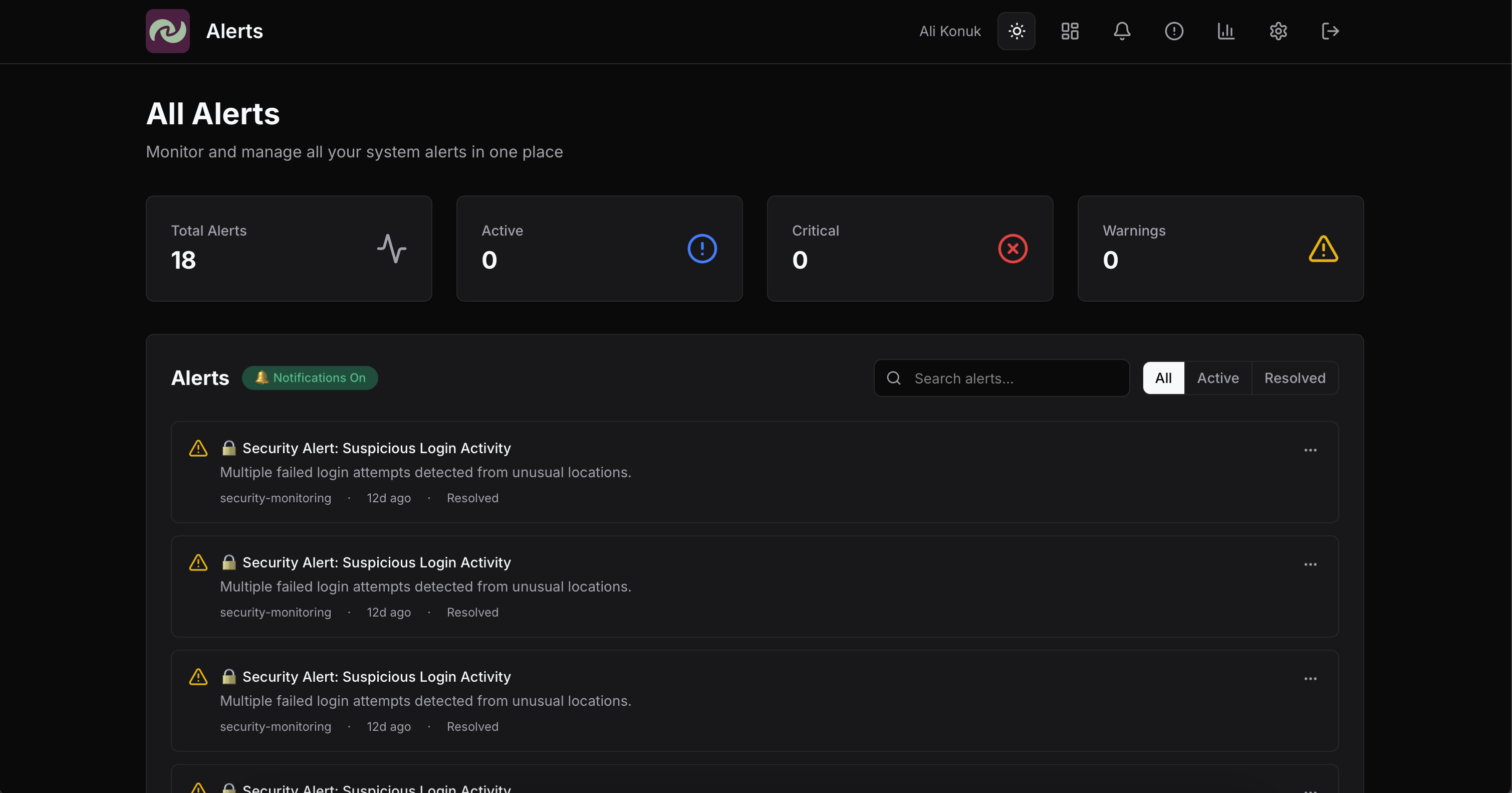
Task: Click the app logo in the header
Action: tap(167, 31)
